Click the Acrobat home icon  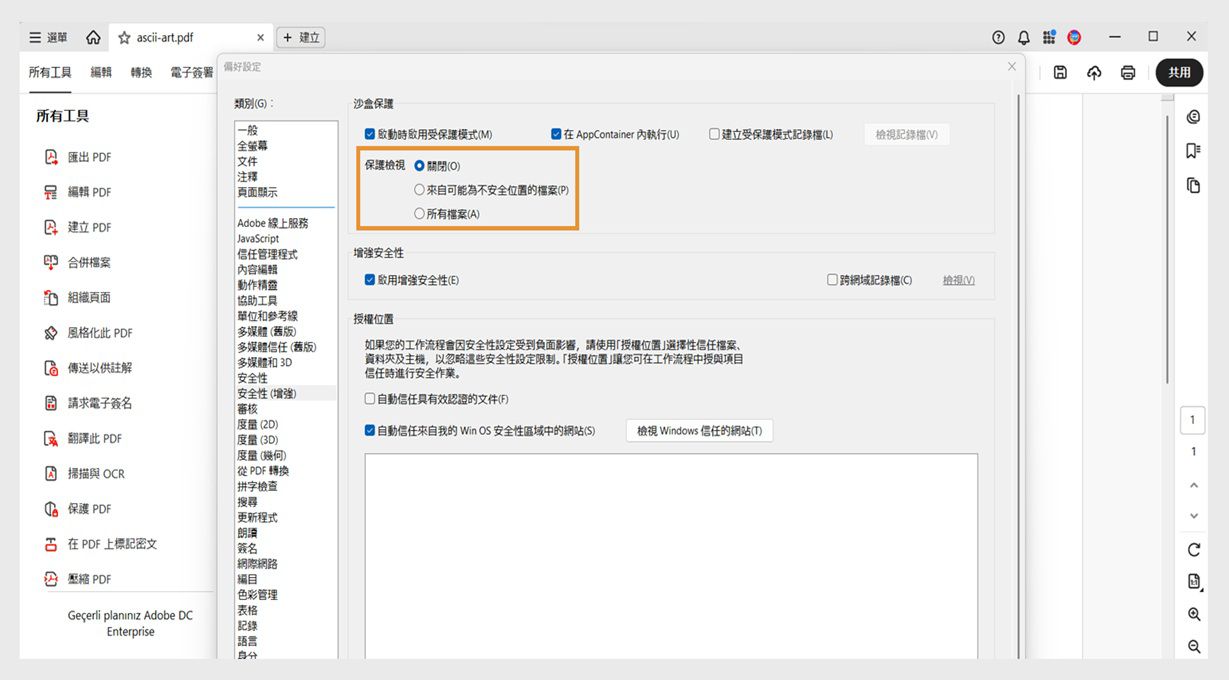pyautogui.click(x=94, y=37)
